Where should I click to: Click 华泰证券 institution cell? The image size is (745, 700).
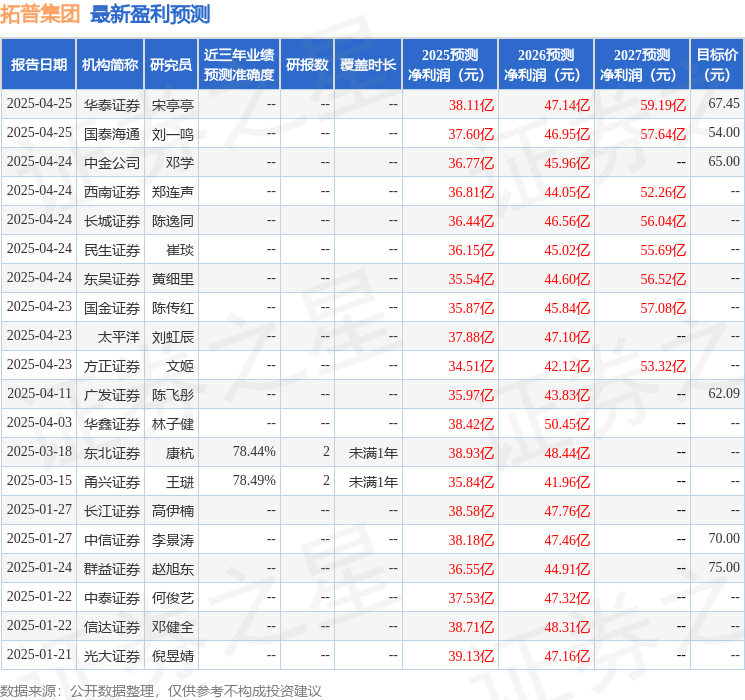(112, 105)
